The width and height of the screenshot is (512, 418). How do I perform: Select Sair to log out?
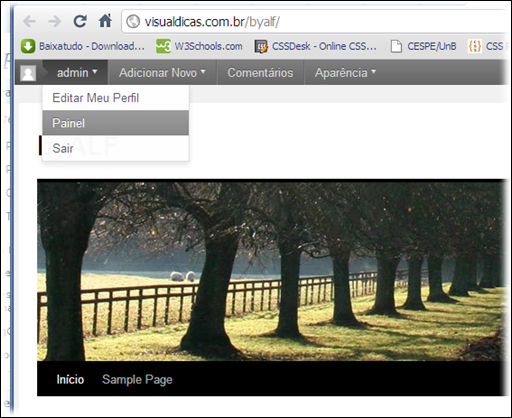point(115,148)
